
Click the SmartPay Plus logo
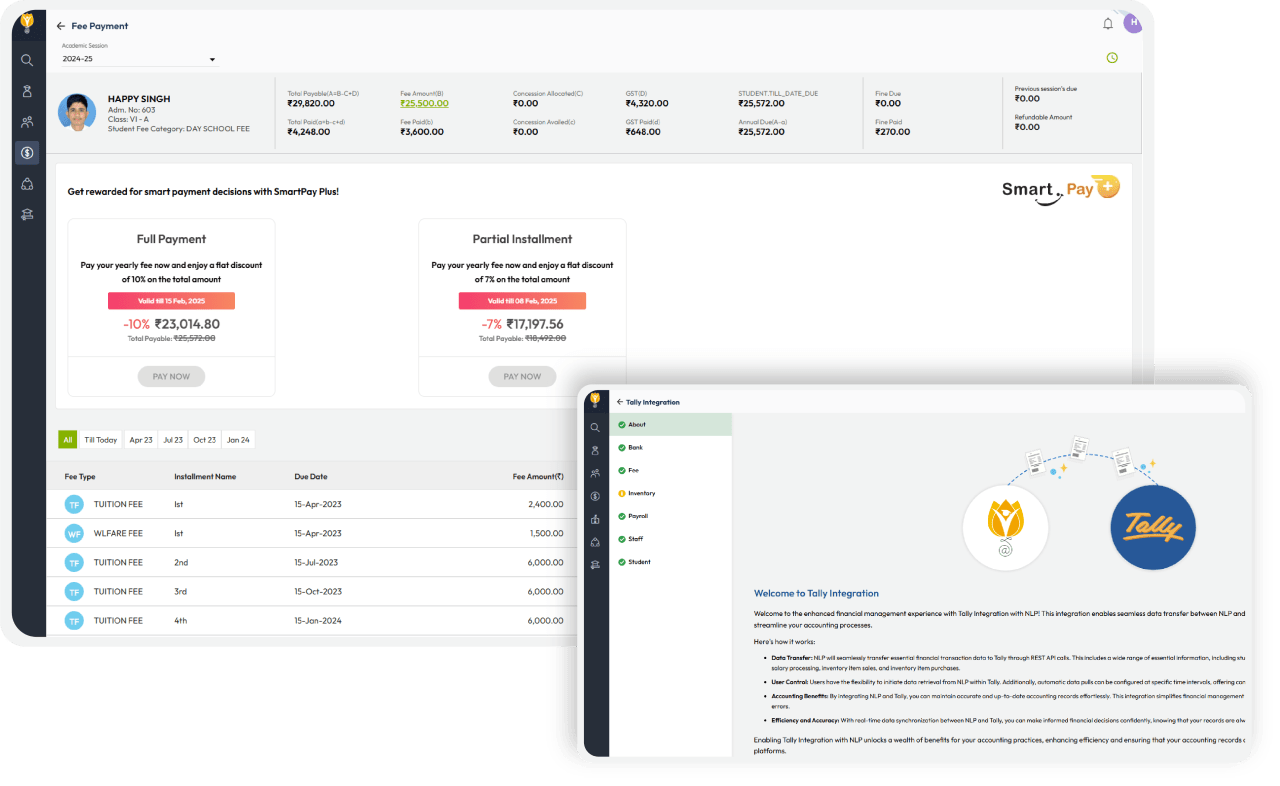pos(1058,188)
